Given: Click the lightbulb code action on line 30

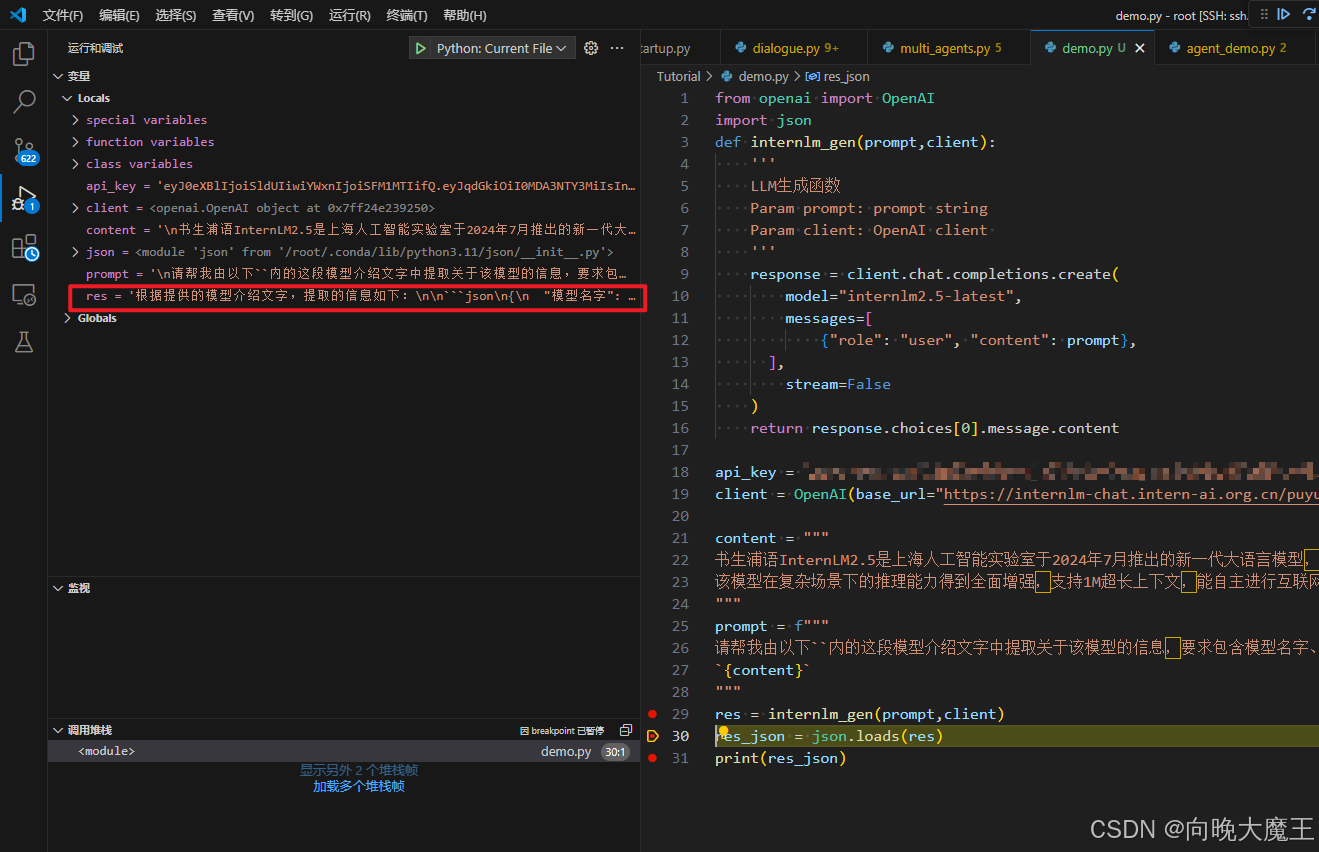Looking at the screenshot, I should [723, 733].
